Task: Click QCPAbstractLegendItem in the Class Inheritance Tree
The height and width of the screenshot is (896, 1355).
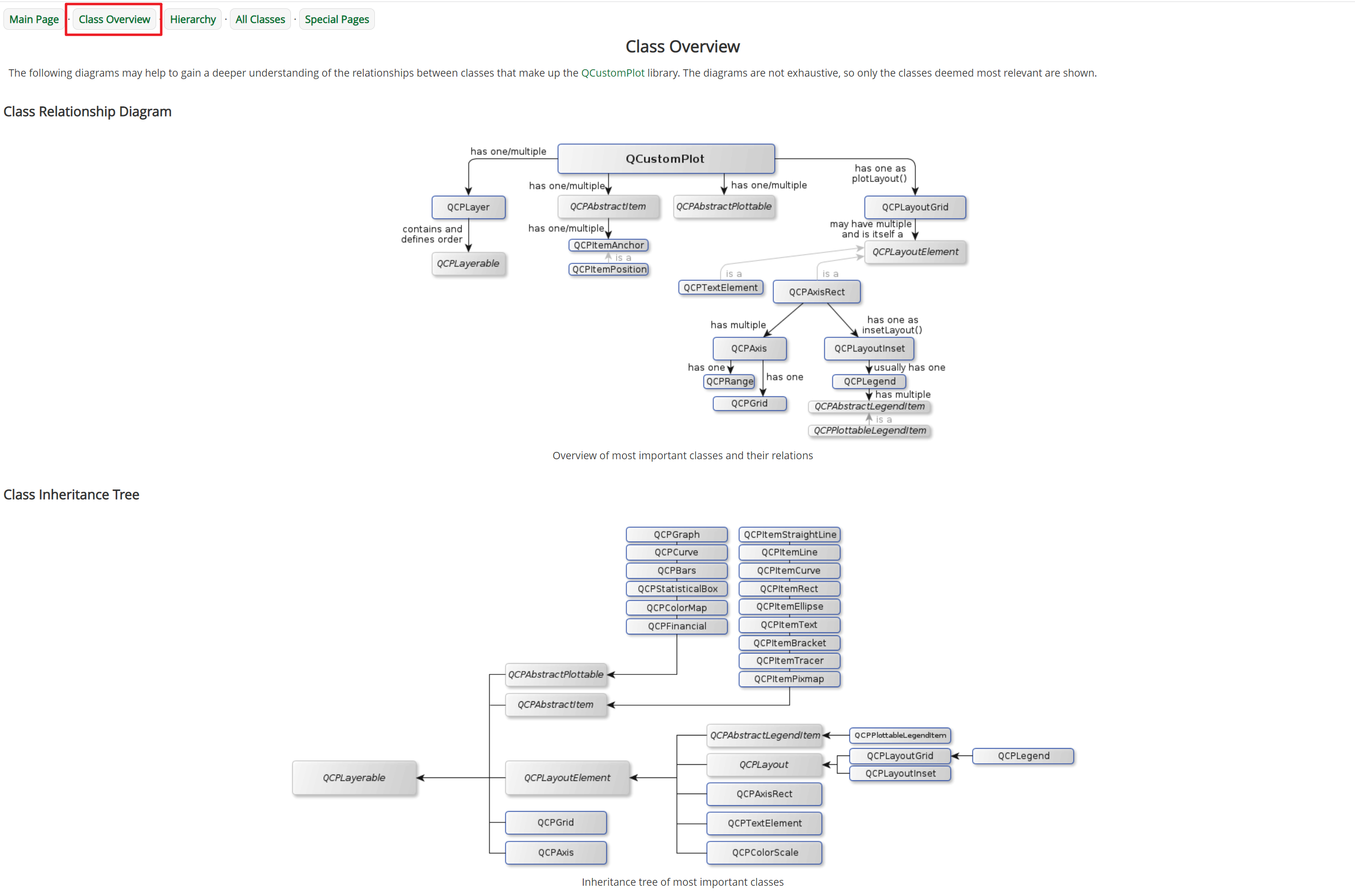Action: click(x=765, y=735)
